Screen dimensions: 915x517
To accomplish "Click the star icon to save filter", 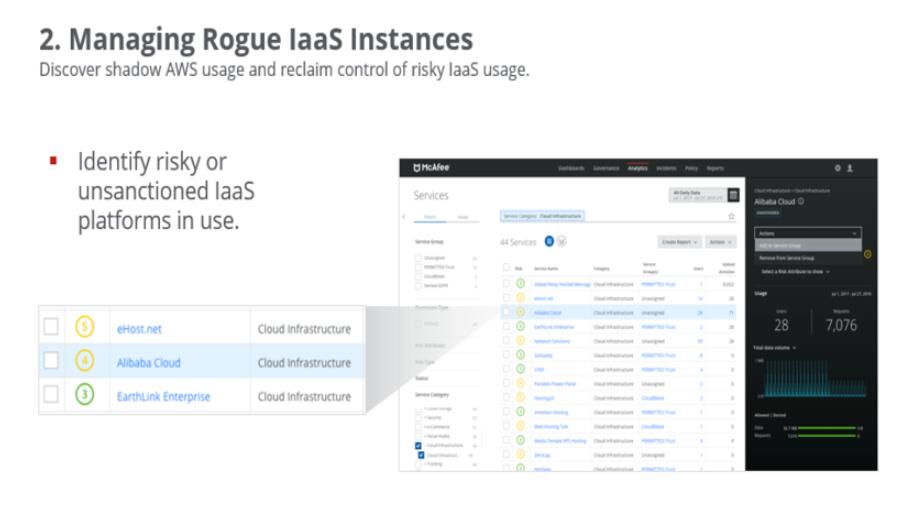I will (x=731, y=216).
